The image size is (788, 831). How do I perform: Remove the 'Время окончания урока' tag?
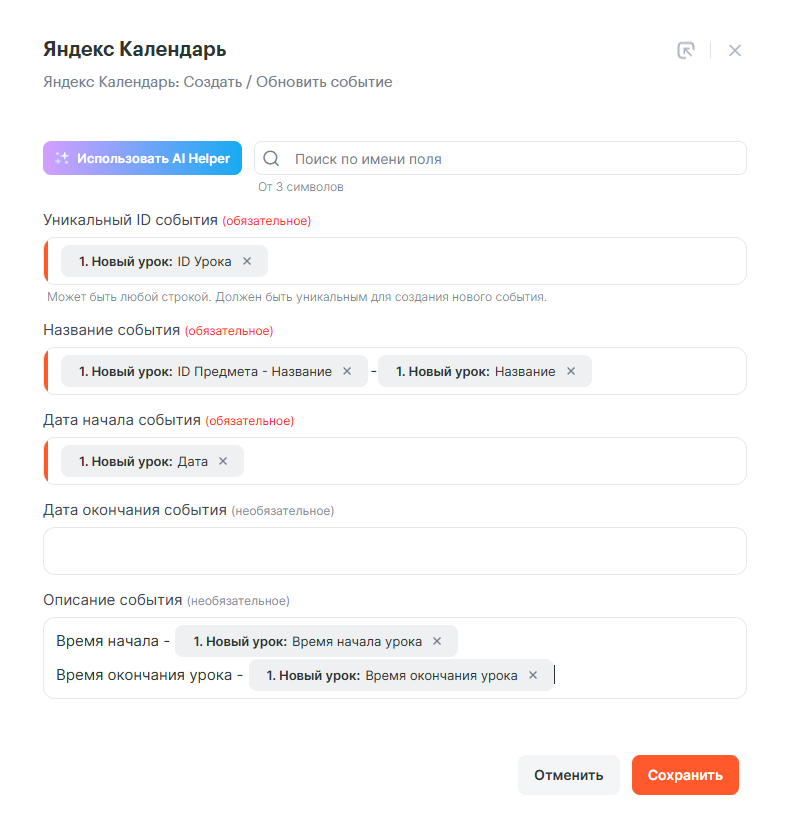533,675
